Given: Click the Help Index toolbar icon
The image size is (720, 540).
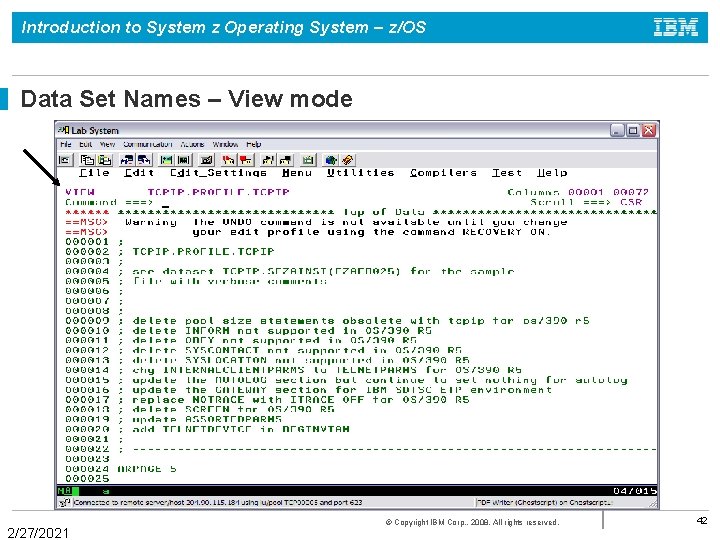Looking at the screenshot, I should pos(348,160).
